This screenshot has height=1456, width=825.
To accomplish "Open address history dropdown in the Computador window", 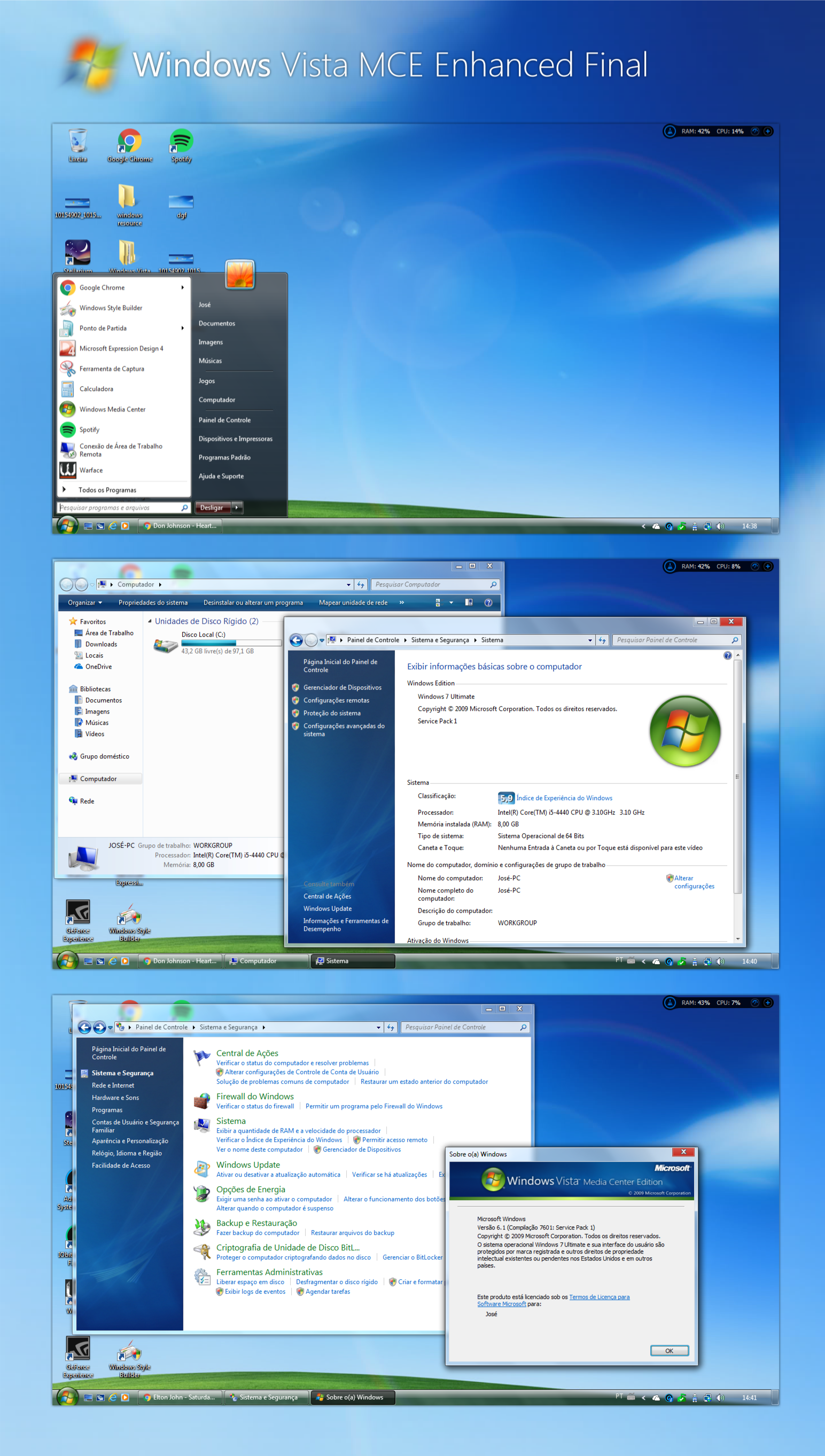I will pyautogui.click(x=348, y=585).
